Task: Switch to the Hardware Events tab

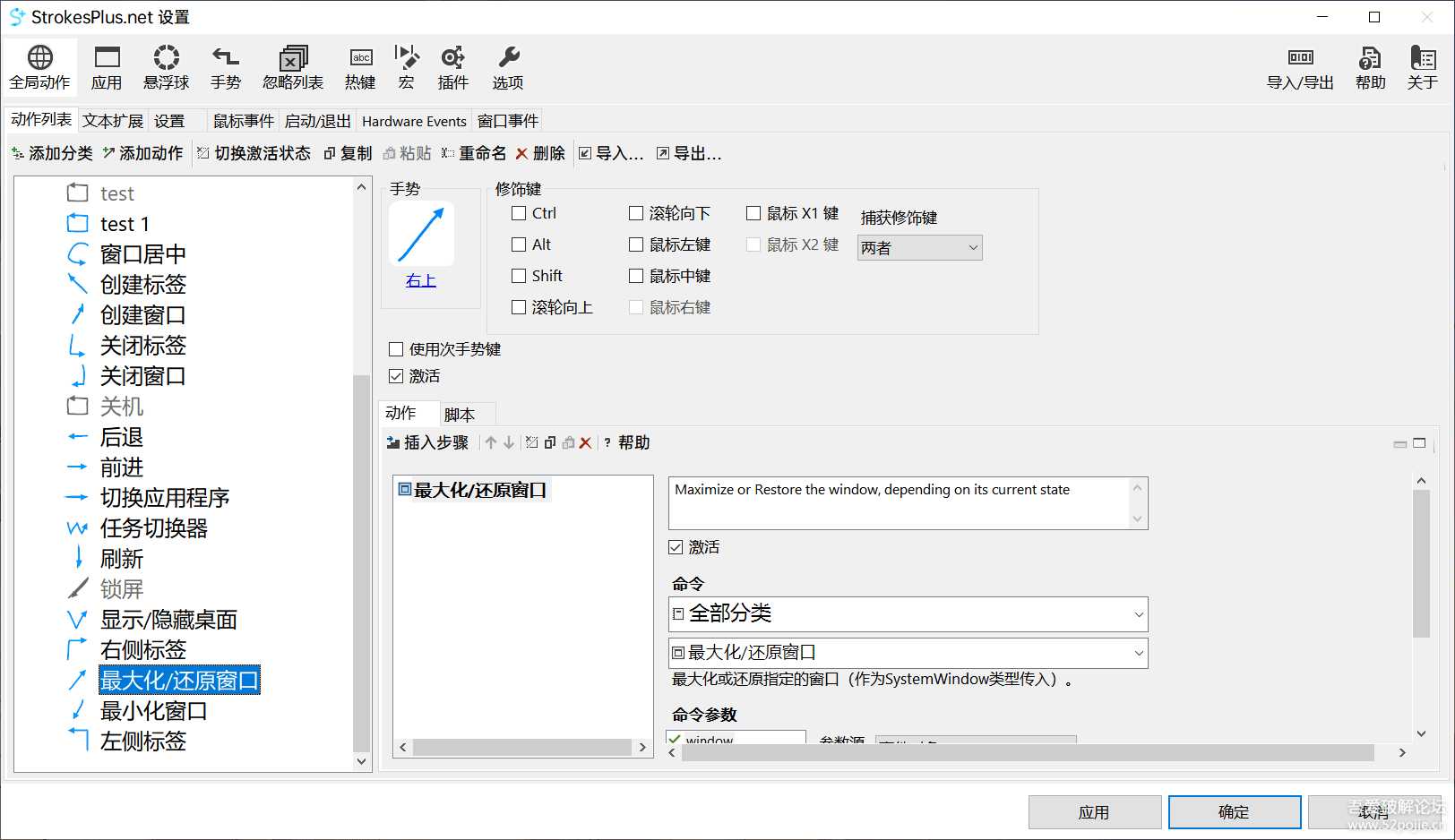Action: 413,120
